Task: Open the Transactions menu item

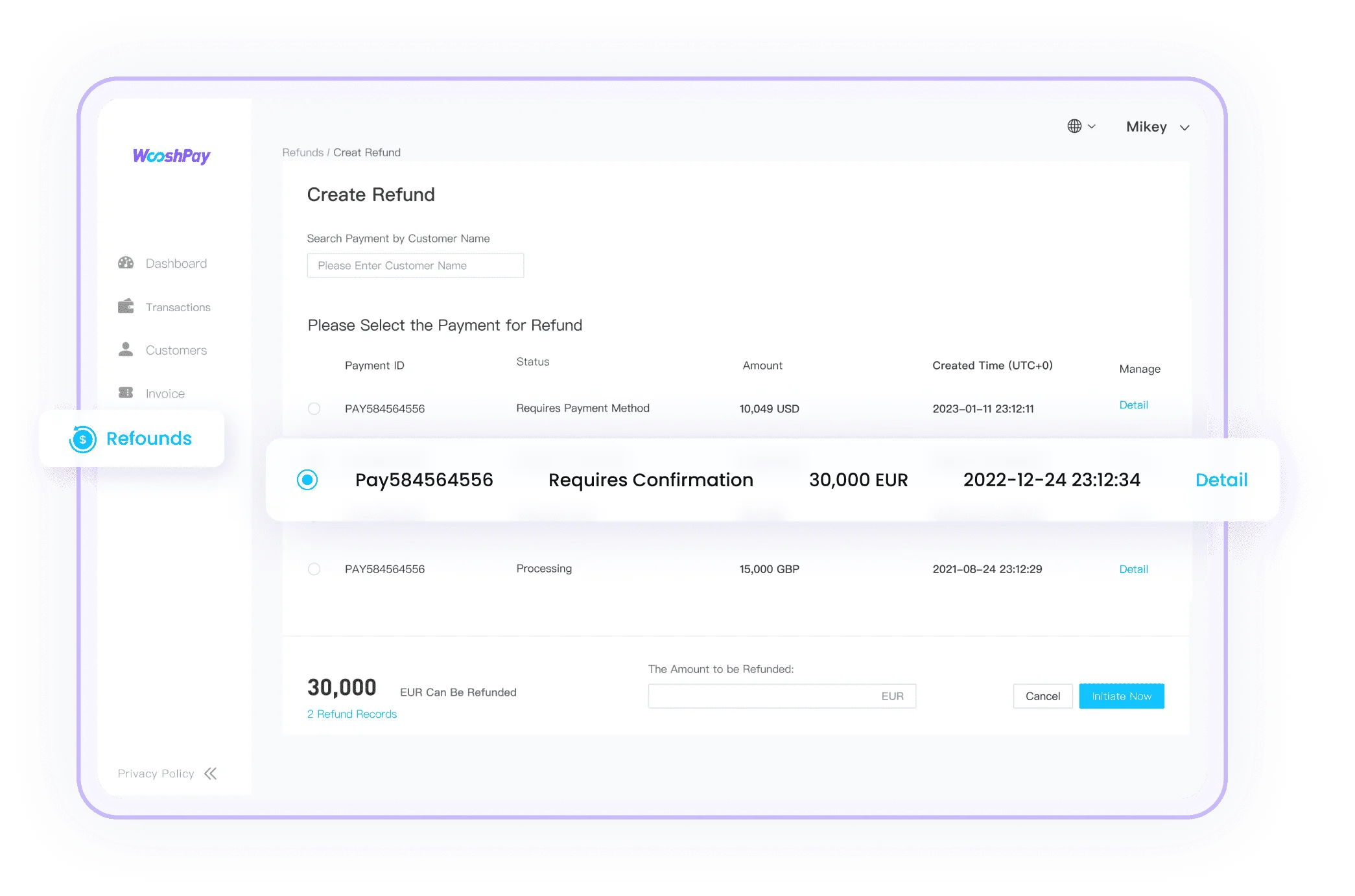Action: coord(178,307)
